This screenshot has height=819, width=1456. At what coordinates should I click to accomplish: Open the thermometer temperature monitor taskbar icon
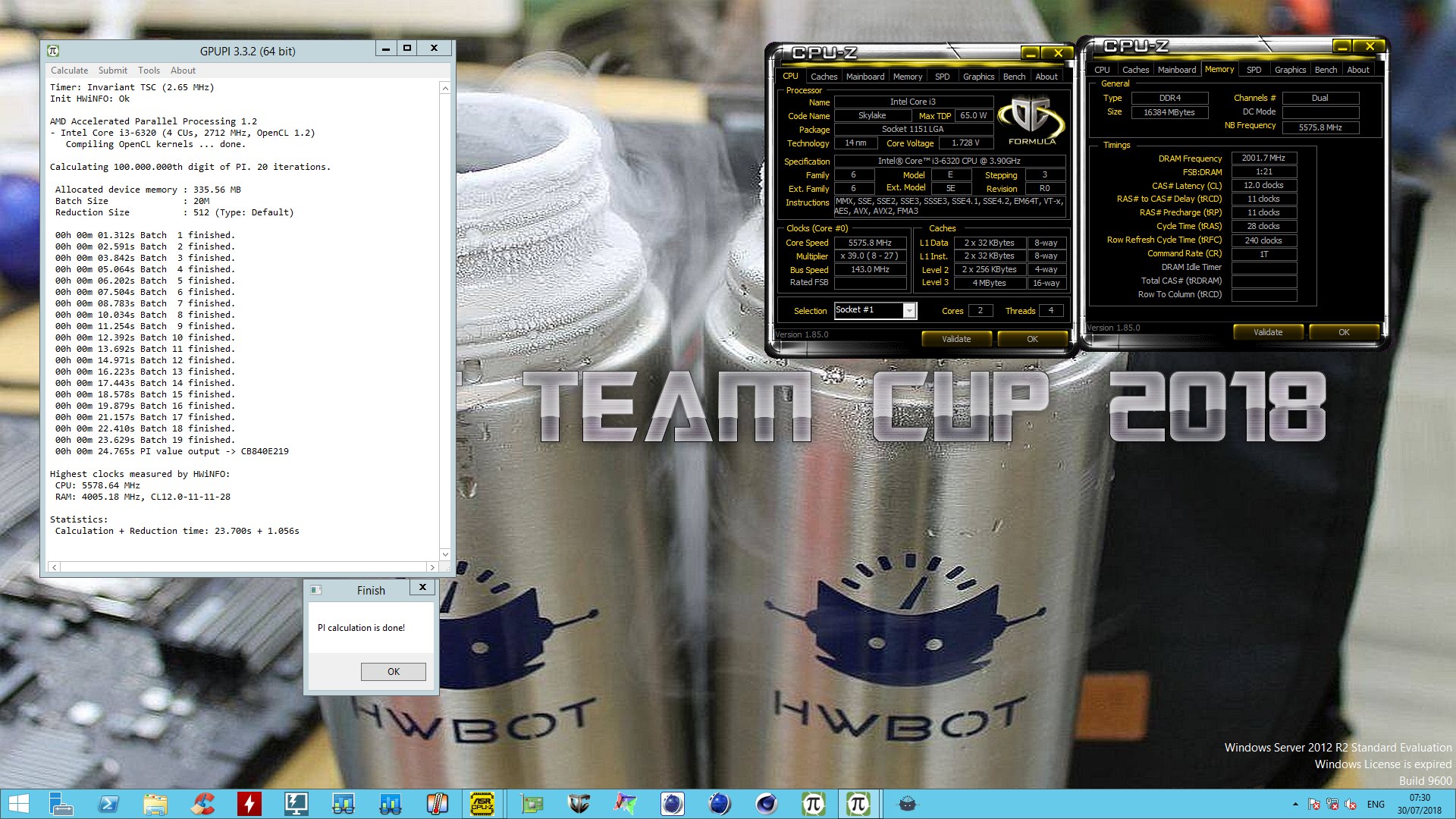[438, 804]
